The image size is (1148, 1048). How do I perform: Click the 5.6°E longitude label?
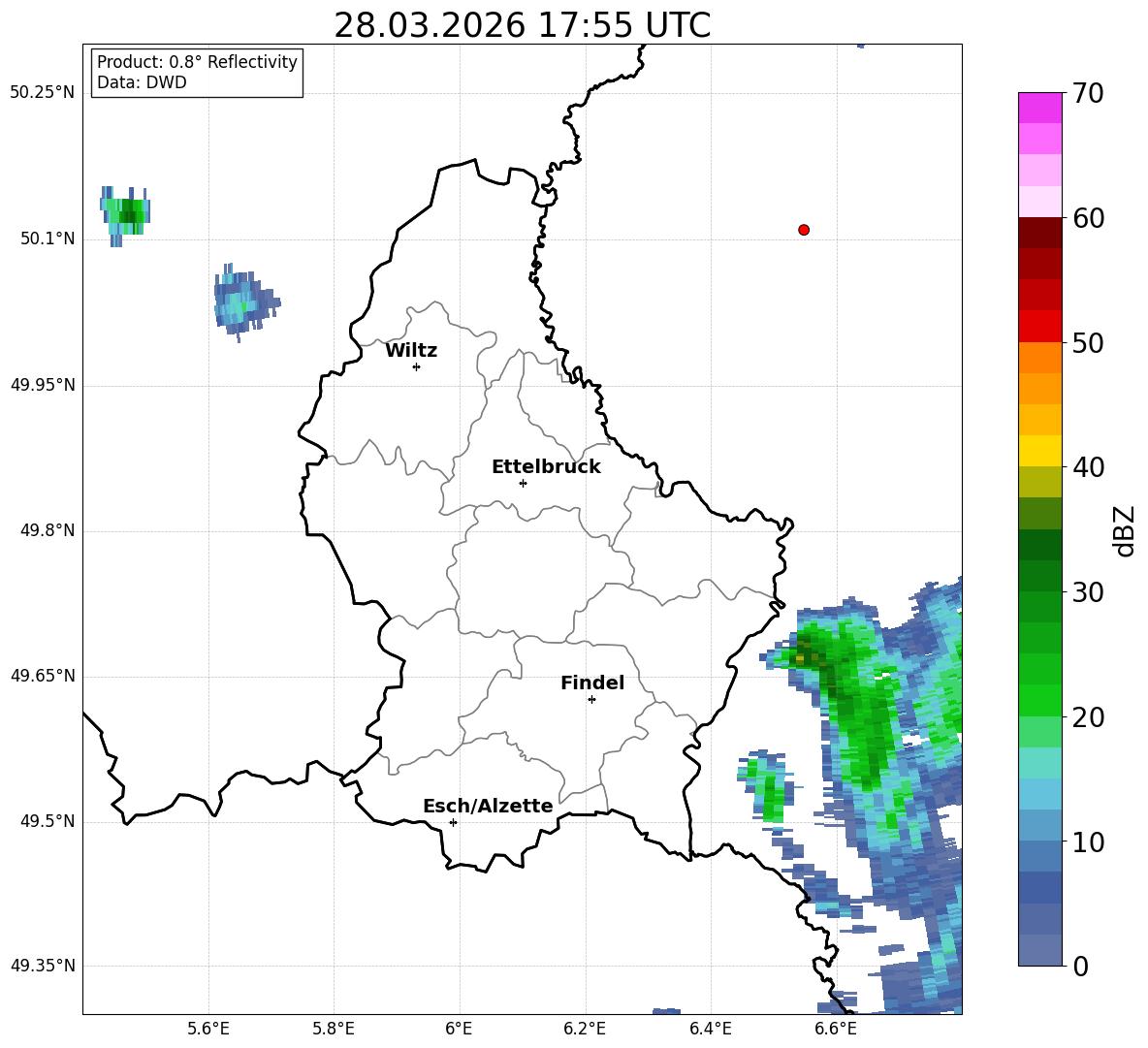(208, 1029)
